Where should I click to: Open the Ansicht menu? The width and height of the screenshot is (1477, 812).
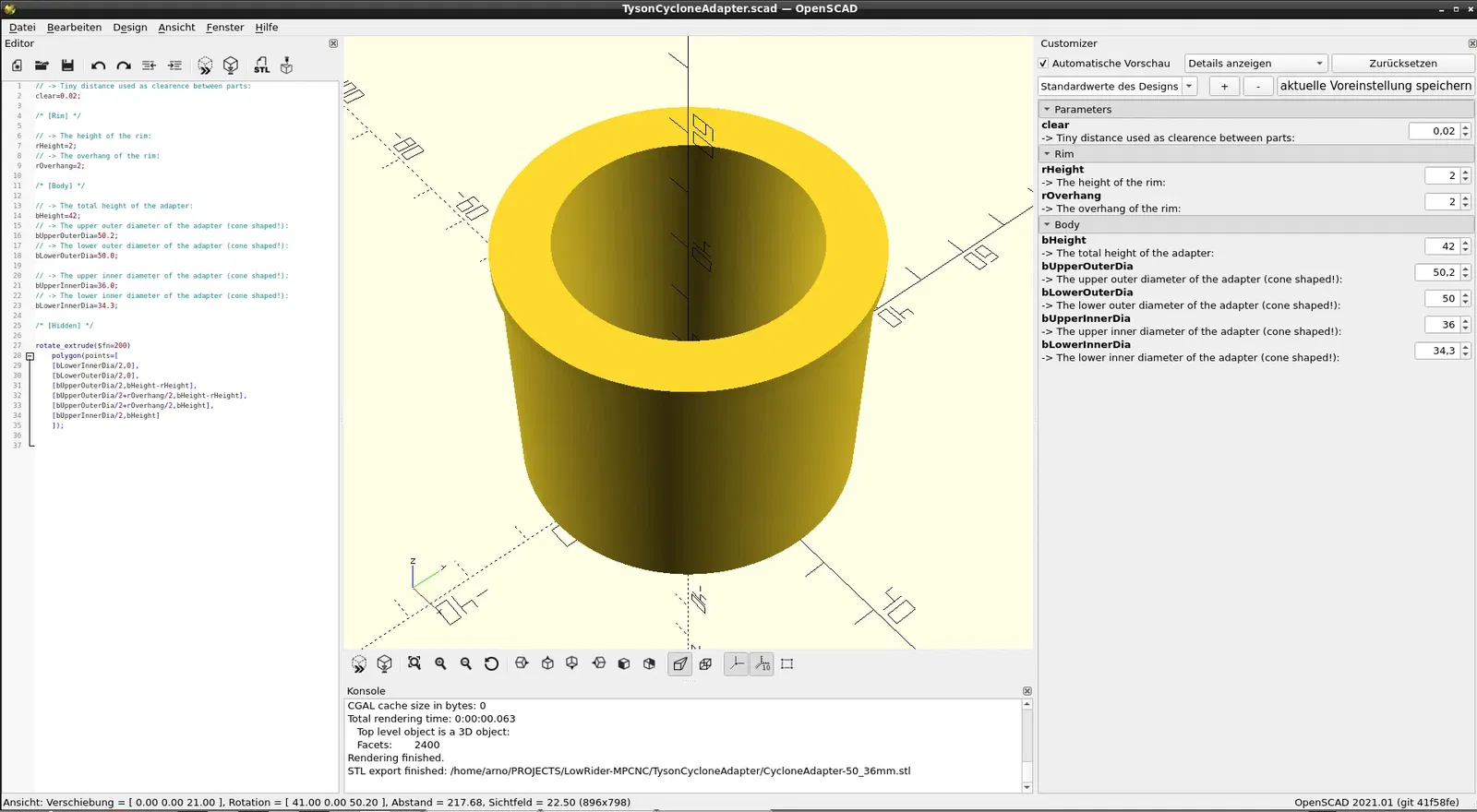[176, 28]
